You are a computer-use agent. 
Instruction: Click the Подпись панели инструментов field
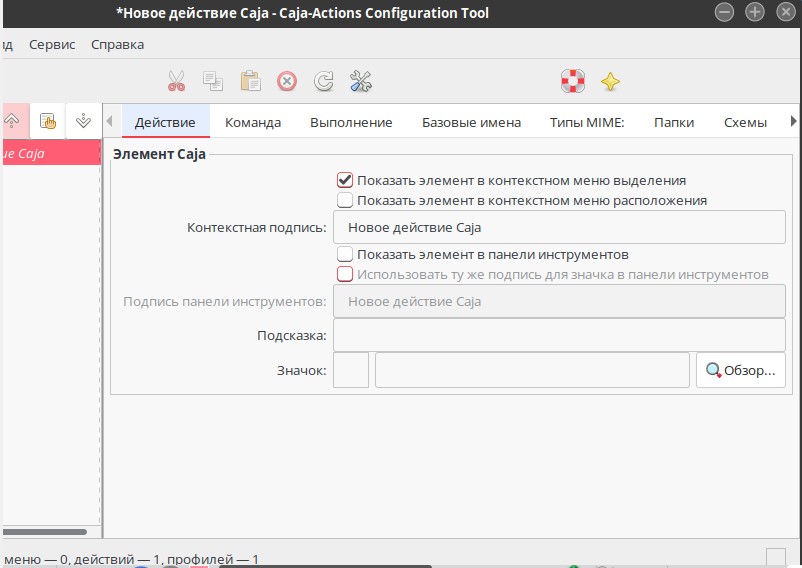click(560, 301)
